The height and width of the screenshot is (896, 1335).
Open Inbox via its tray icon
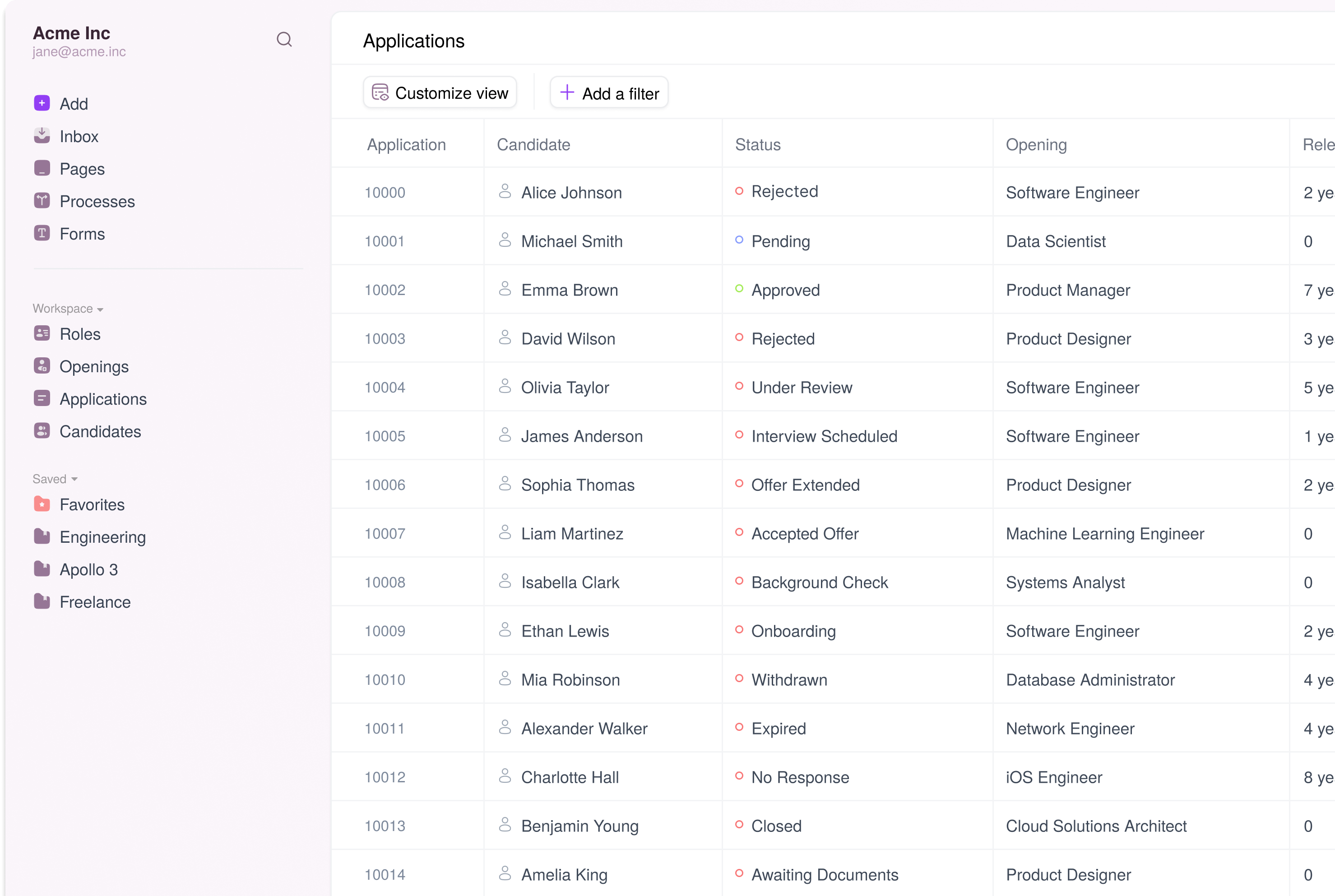(x=42, y=135)
